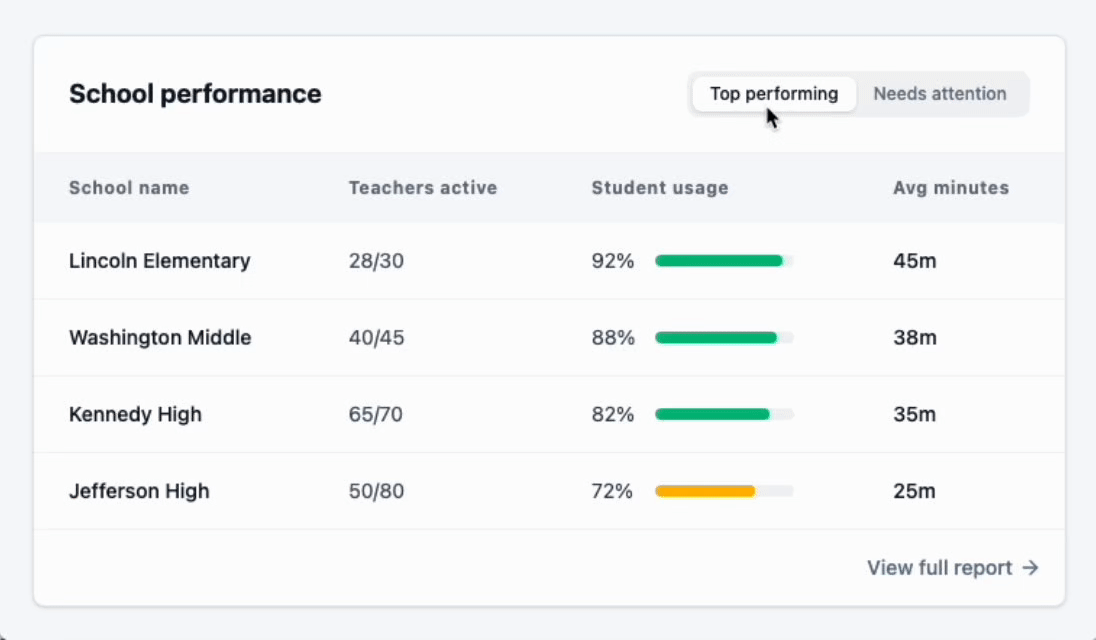Click Lincoln Elementary's 28/30 teachers value
The image size is (1096, 640).
[376, 261]
